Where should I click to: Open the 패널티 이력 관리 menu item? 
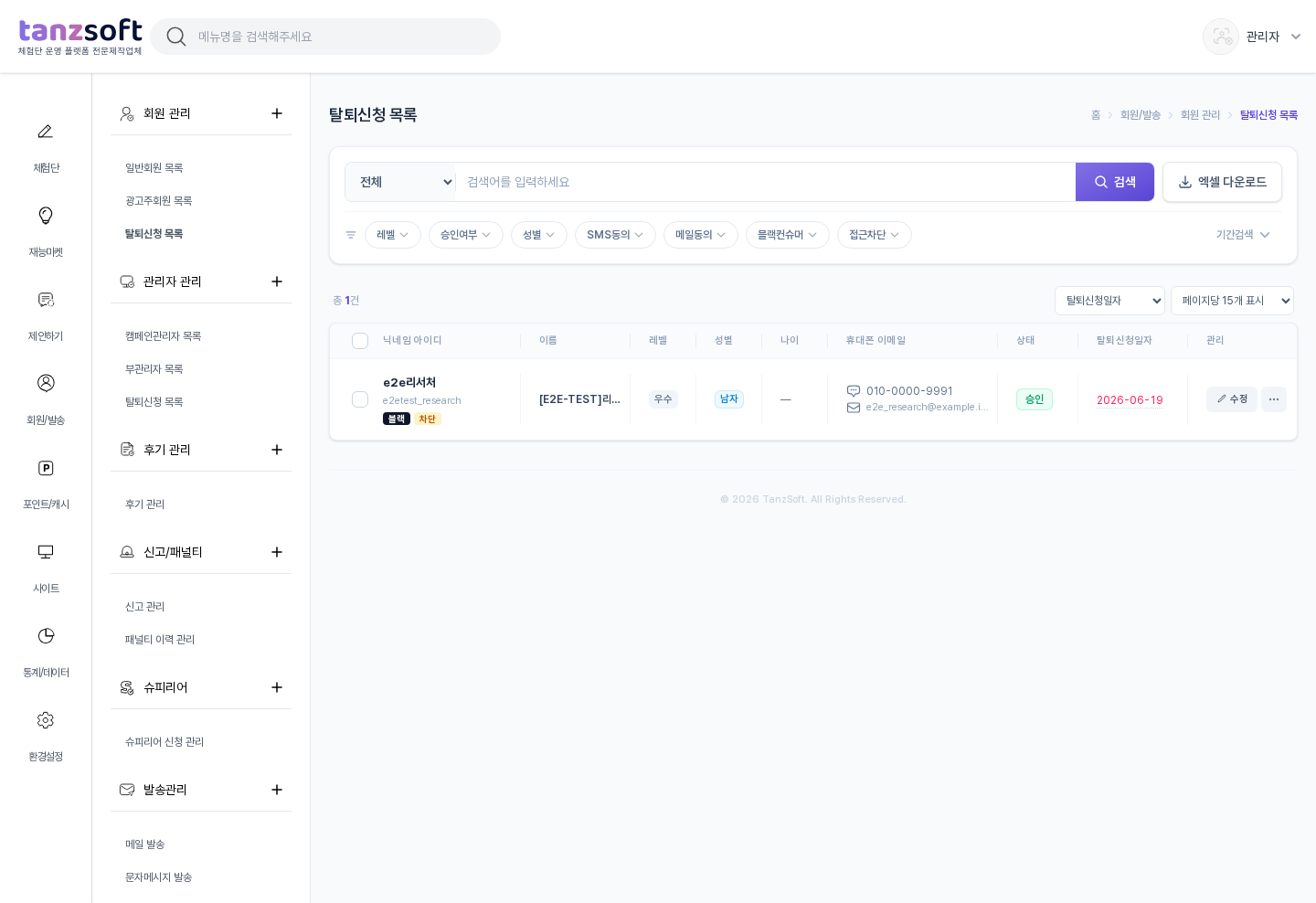click(160, 640)
